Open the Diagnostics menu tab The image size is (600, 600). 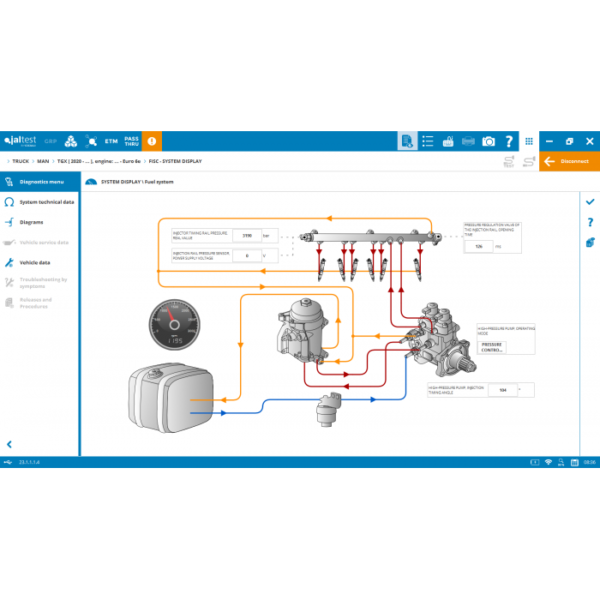click(40, 182)
